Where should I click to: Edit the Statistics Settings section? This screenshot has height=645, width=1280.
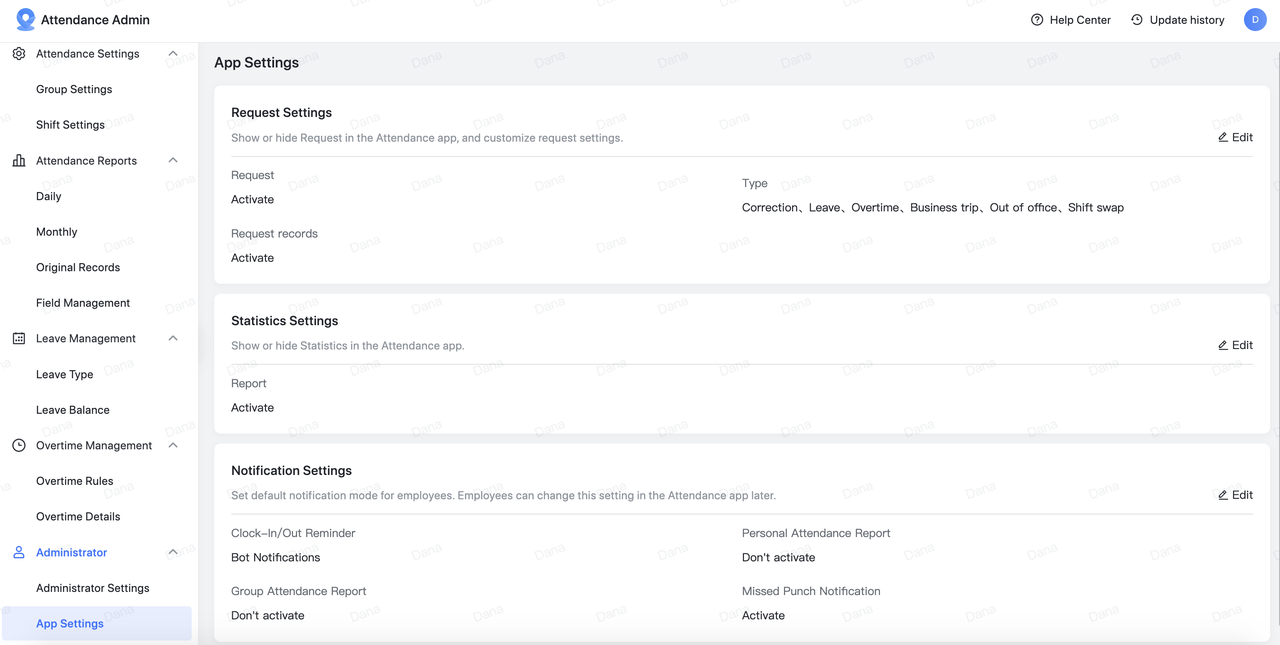tap(1235, 345)
